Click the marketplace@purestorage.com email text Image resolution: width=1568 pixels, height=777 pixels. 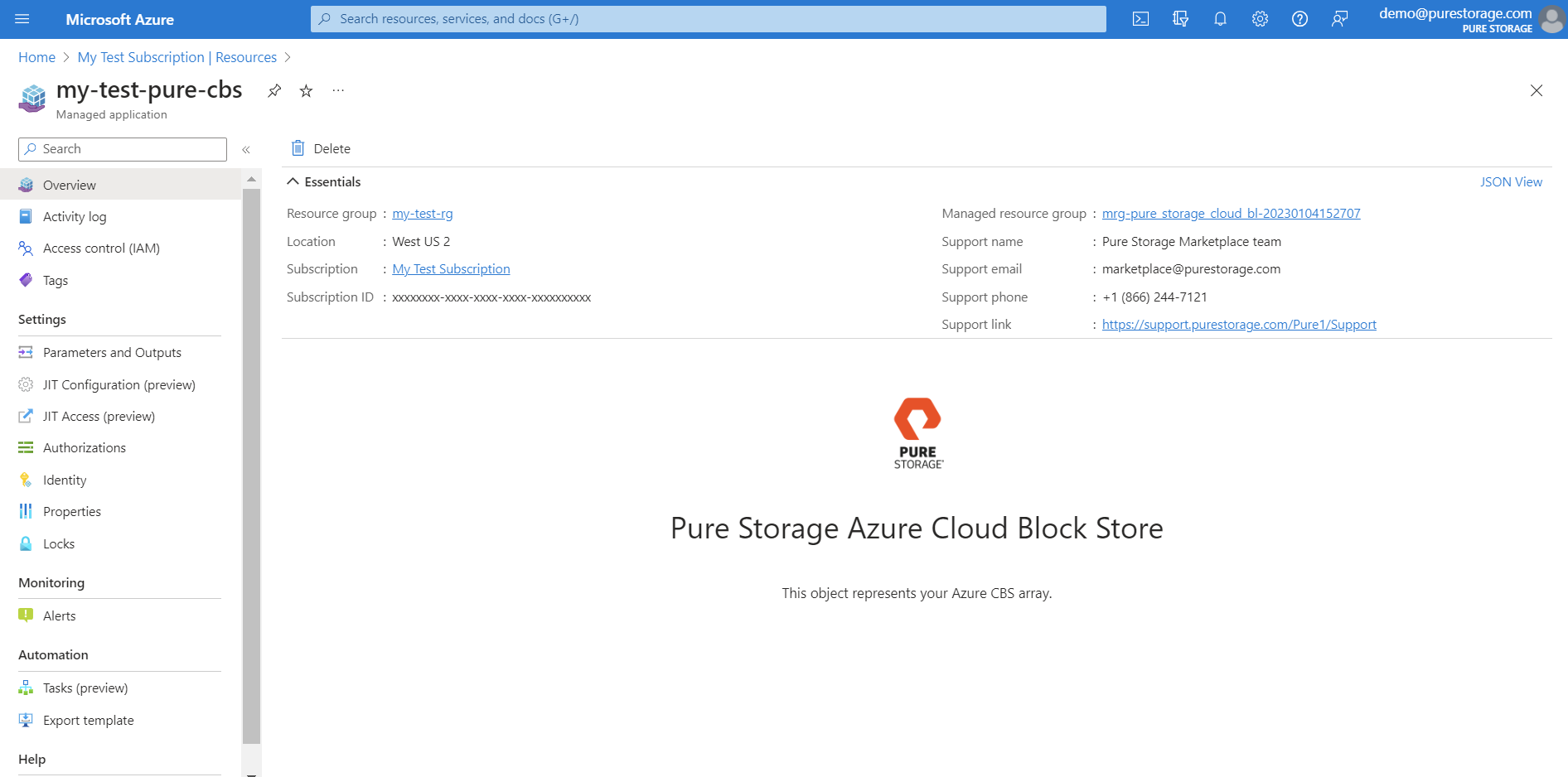pyautogui.click(x=1191, y=269)
